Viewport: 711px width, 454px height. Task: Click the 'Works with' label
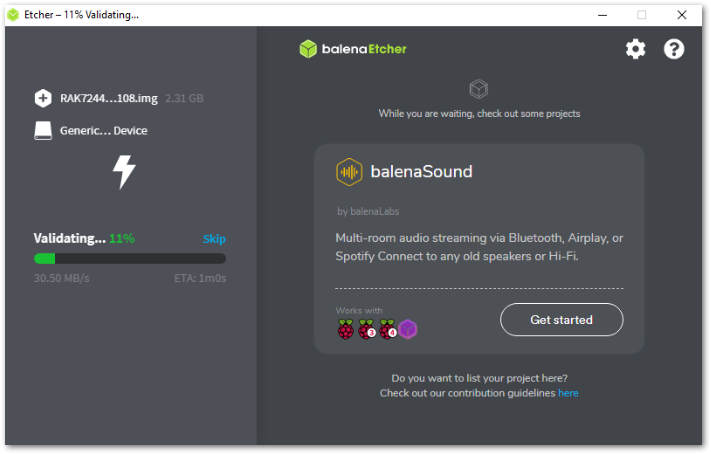point(359,311)
